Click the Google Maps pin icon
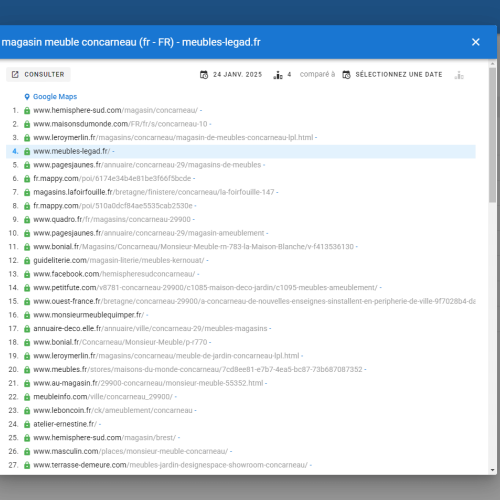The height and width of the screenshot is (500, 500). 27,97
